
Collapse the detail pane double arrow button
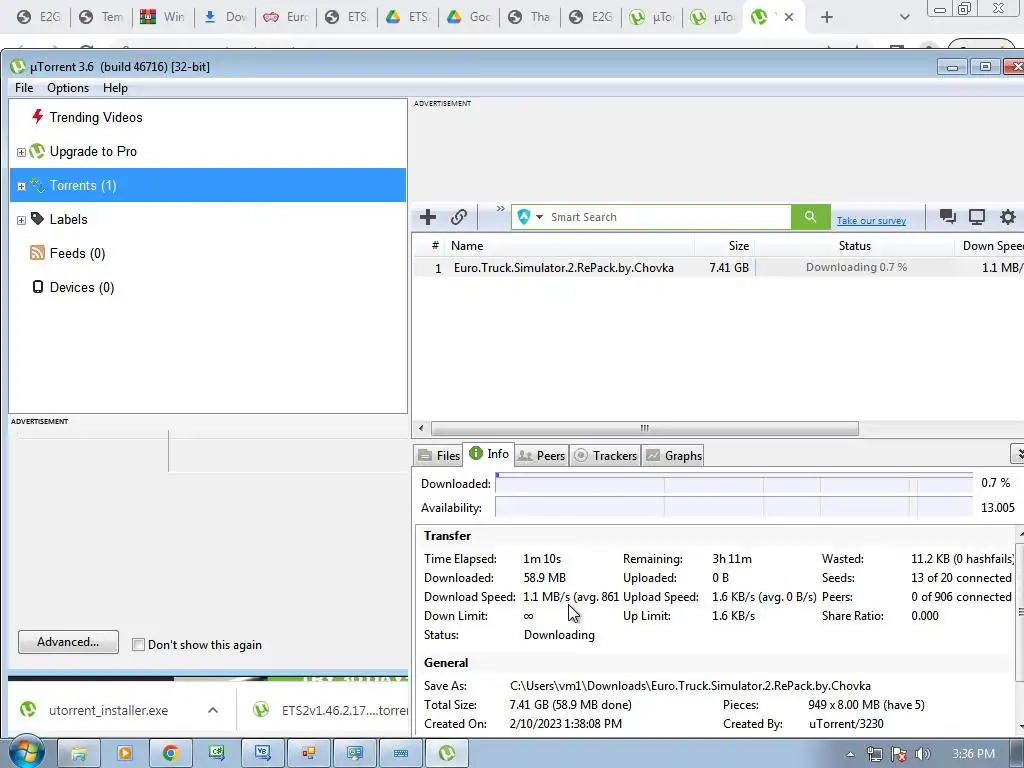(x=1017, y=453)
